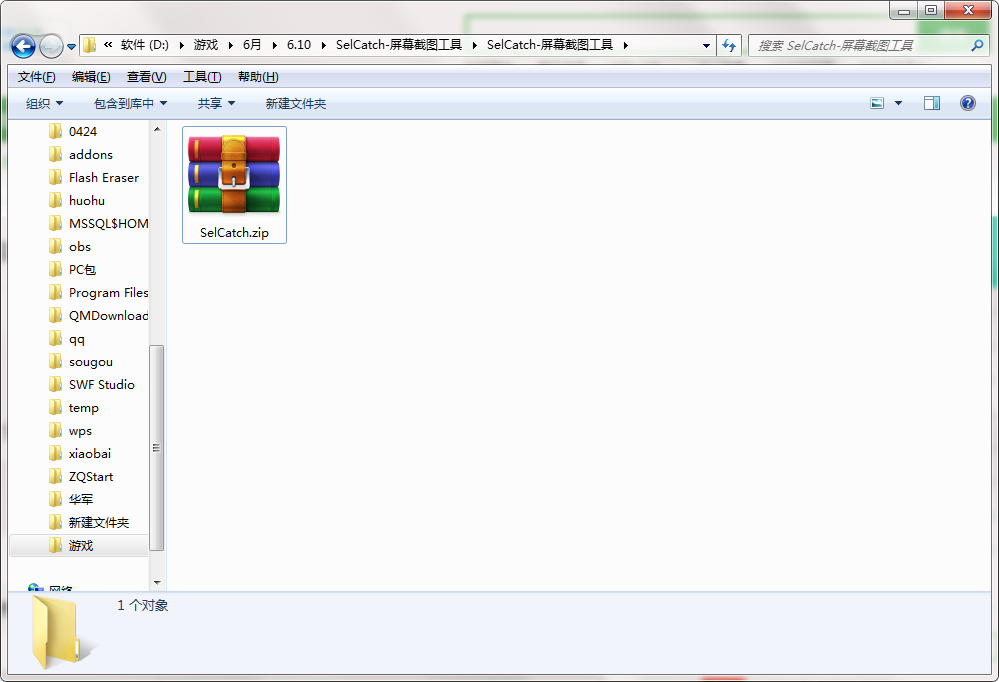Viewport: 999px width, 682px height.
Task: Click the greyed Forward navigation arrow
Action: 51,46
